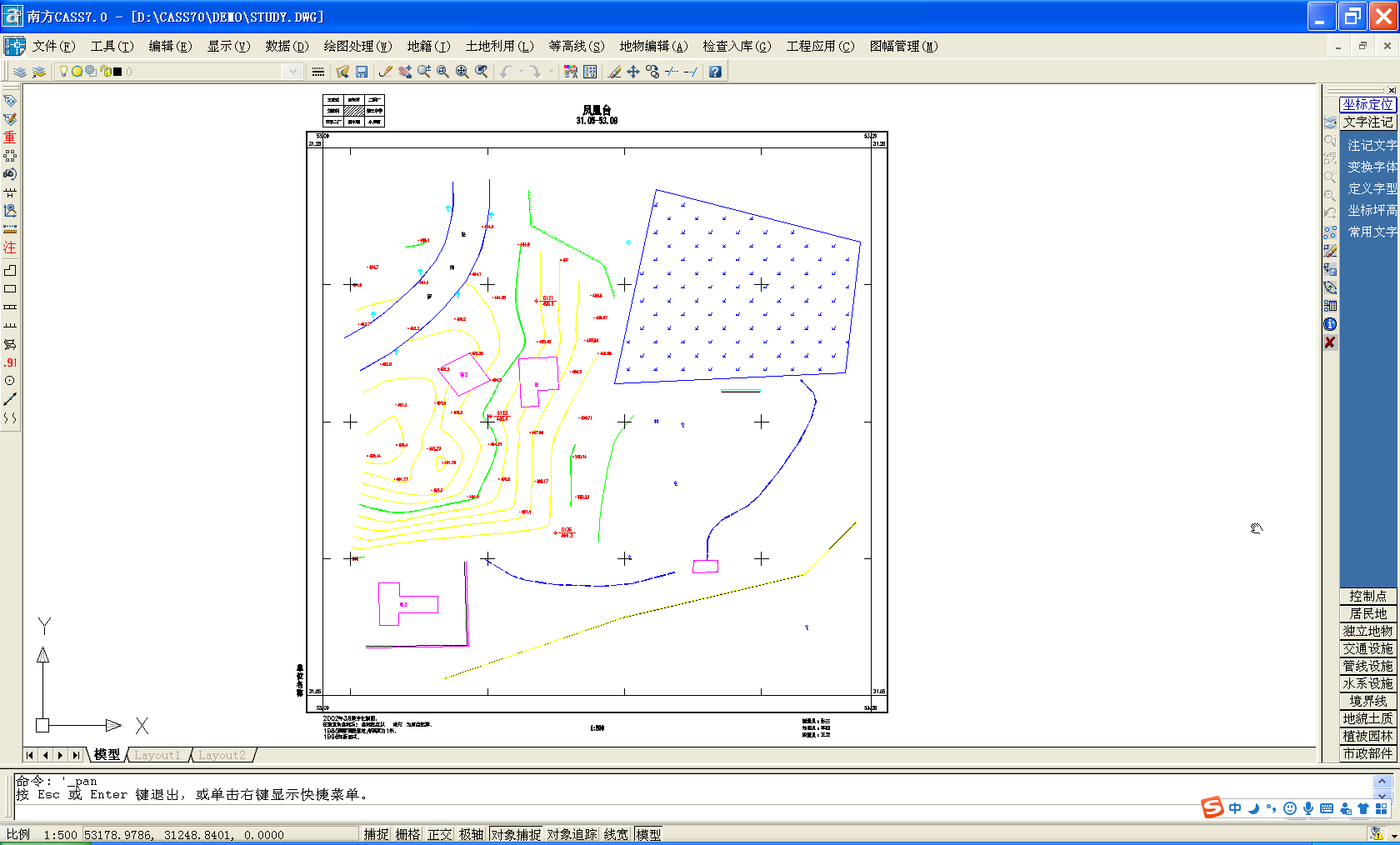
Task: Expand the 居民地 panel section
Action: (1368, 613)
